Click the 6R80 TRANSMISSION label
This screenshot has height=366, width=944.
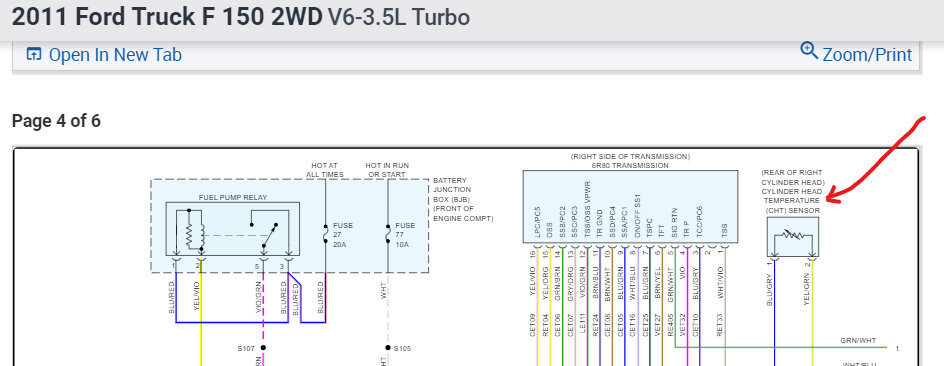[630, 166]
